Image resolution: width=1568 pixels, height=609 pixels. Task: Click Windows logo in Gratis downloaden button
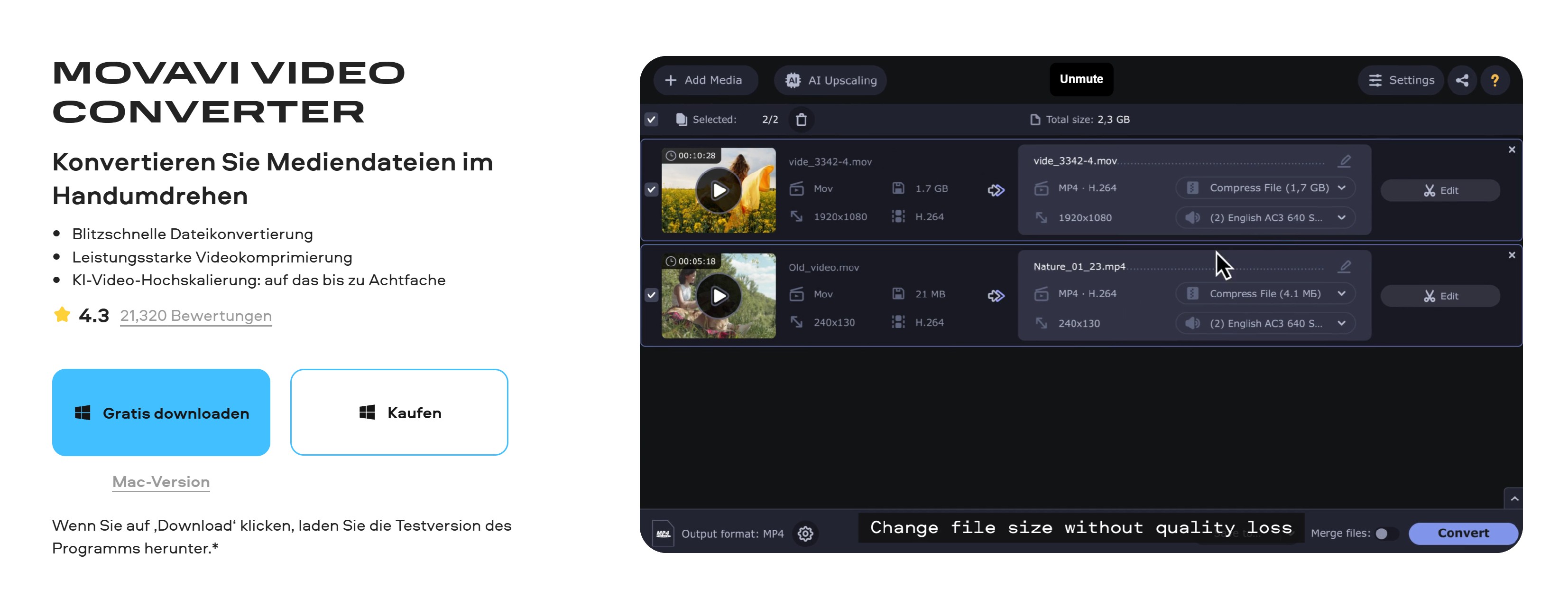(83, 413)
